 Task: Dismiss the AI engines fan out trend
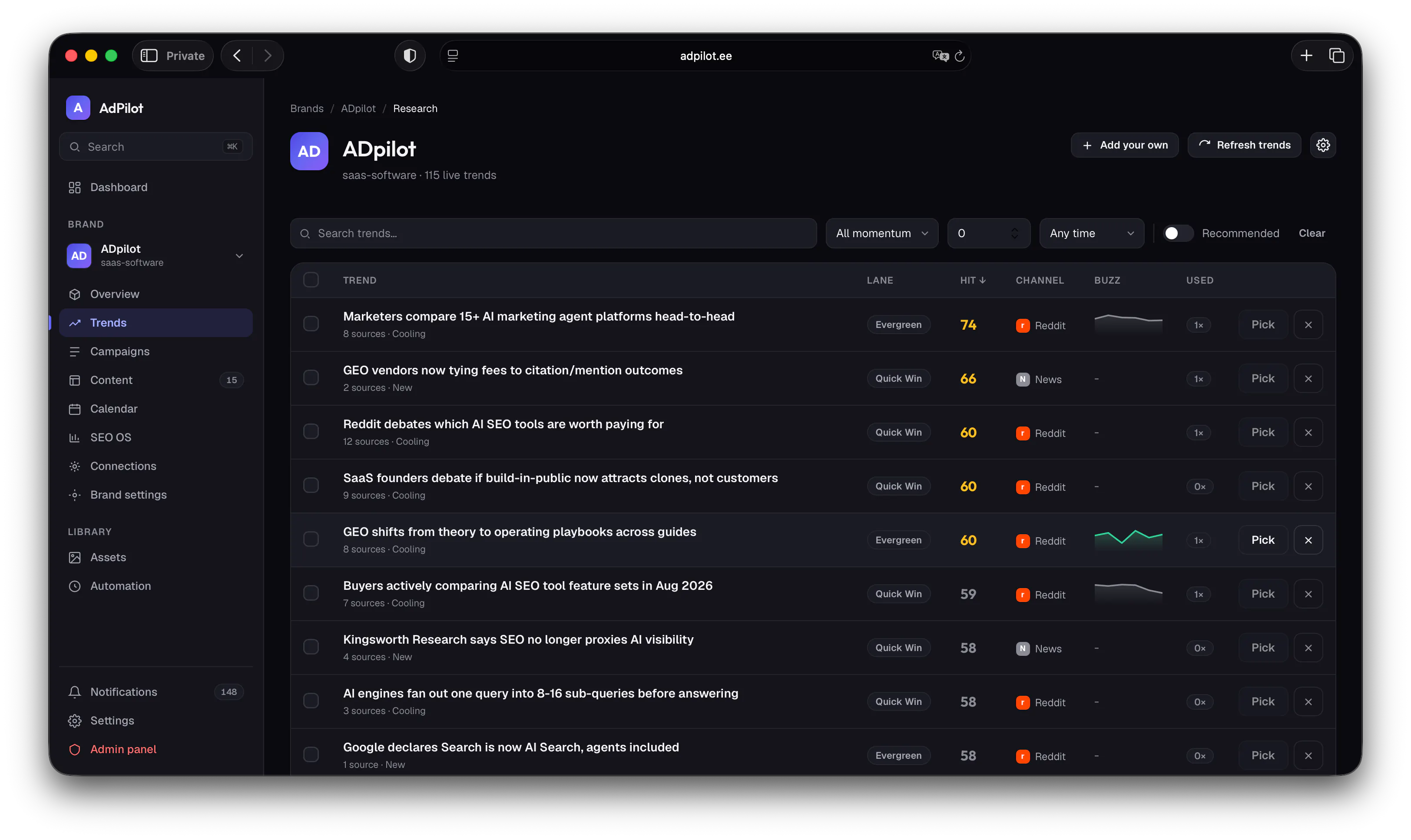pos(1308,701)
